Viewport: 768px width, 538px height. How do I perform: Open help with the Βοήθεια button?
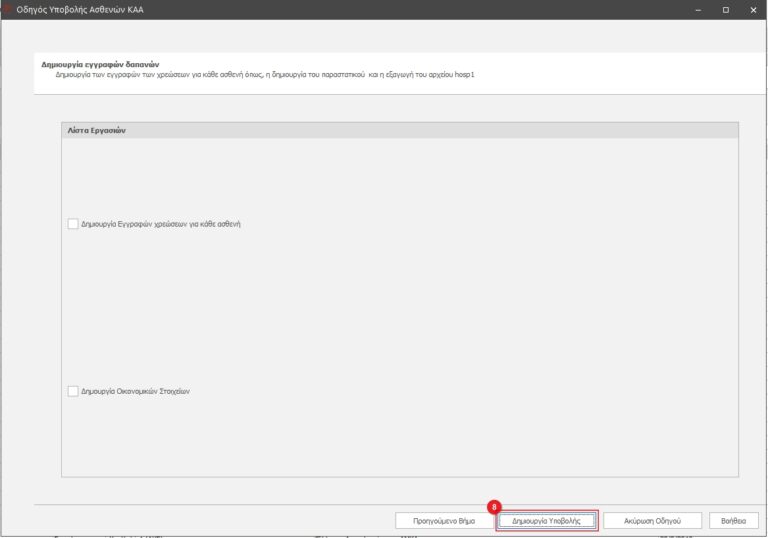point(733,521)
